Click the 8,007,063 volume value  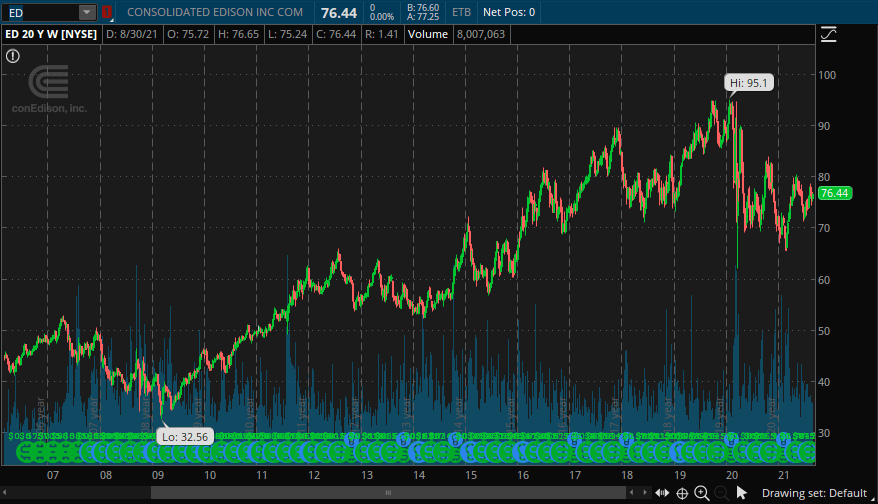[x=481, y=34]
